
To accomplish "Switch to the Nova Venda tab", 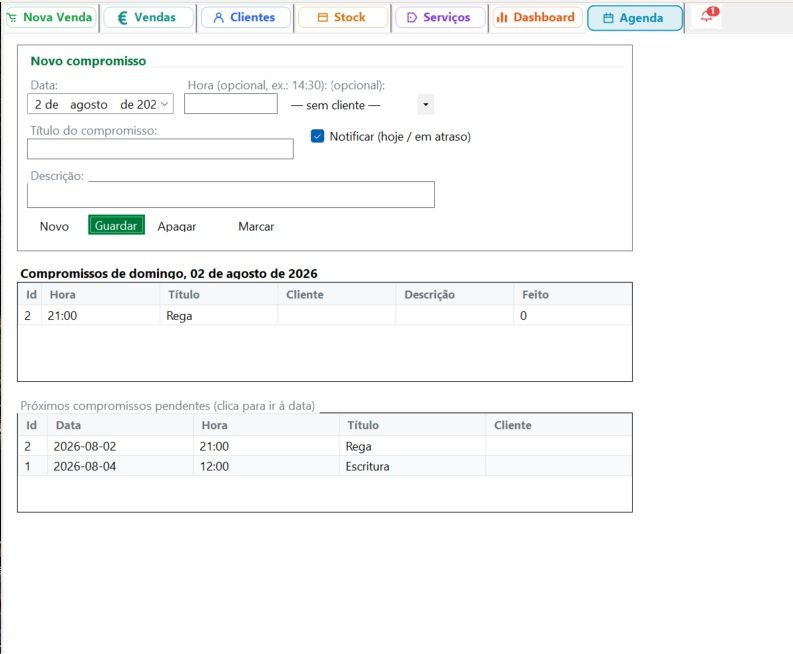I will 50,18.
